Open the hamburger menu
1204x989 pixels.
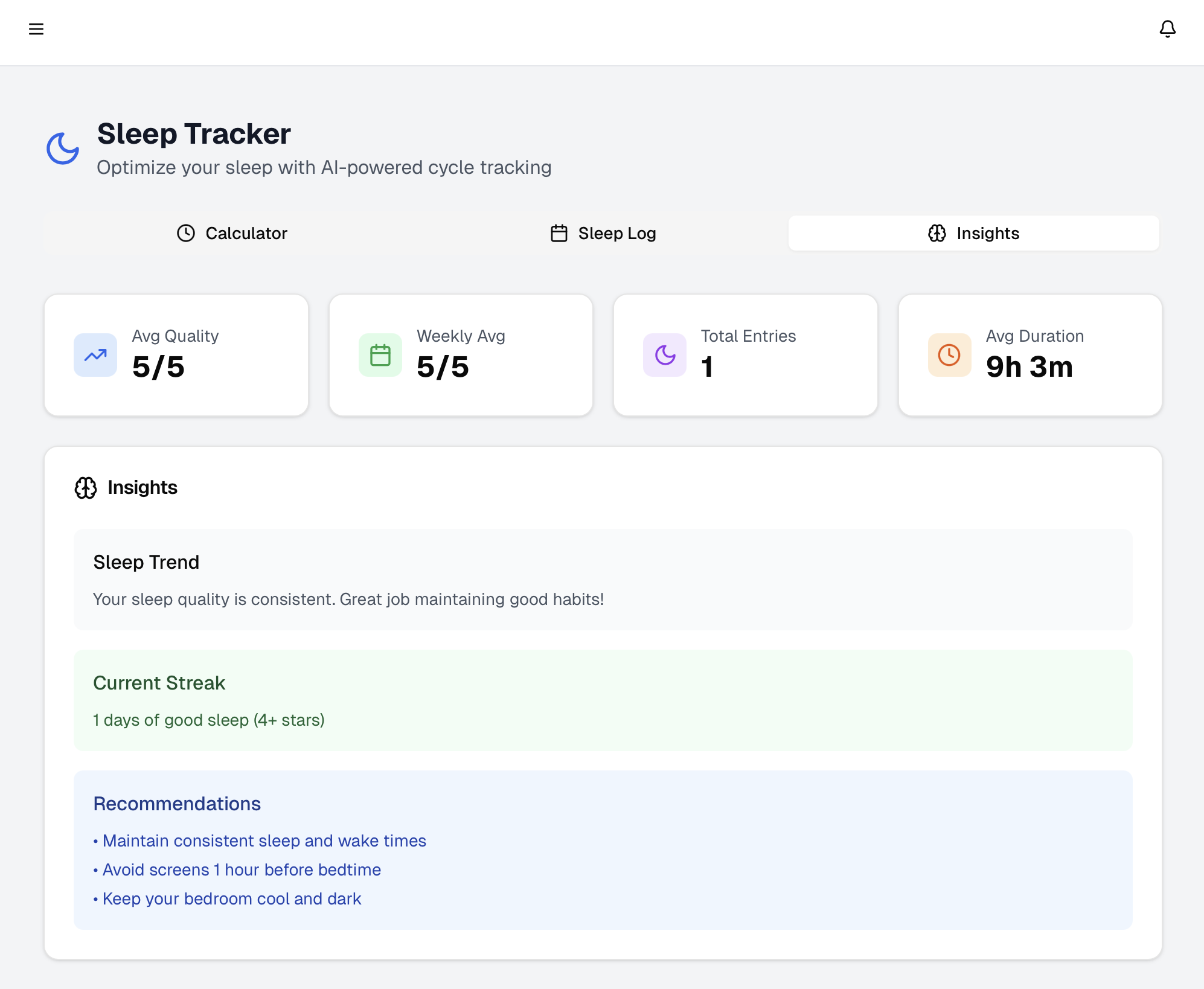pos(36,29)
